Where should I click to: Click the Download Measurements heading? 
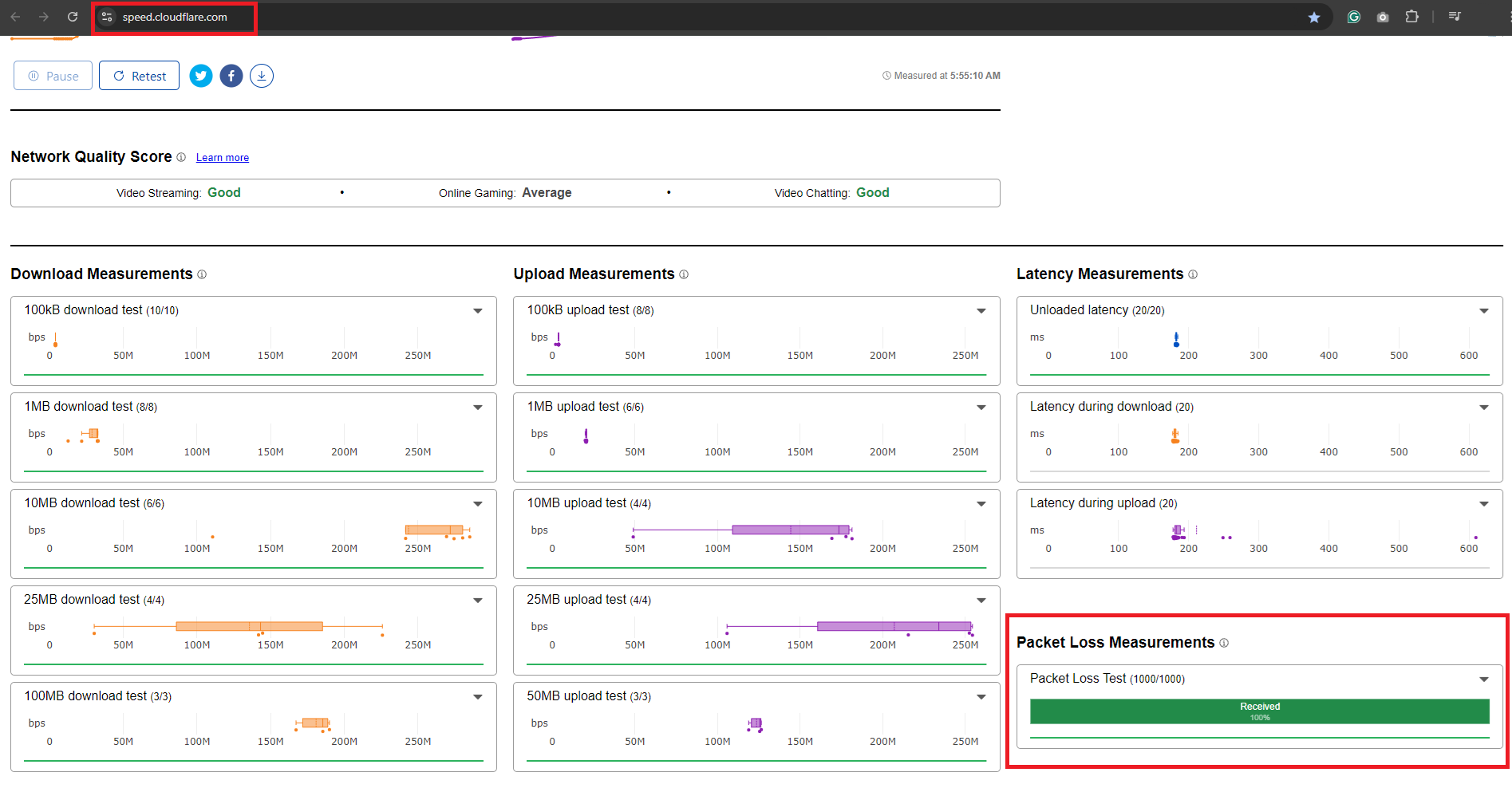[101, 274]
